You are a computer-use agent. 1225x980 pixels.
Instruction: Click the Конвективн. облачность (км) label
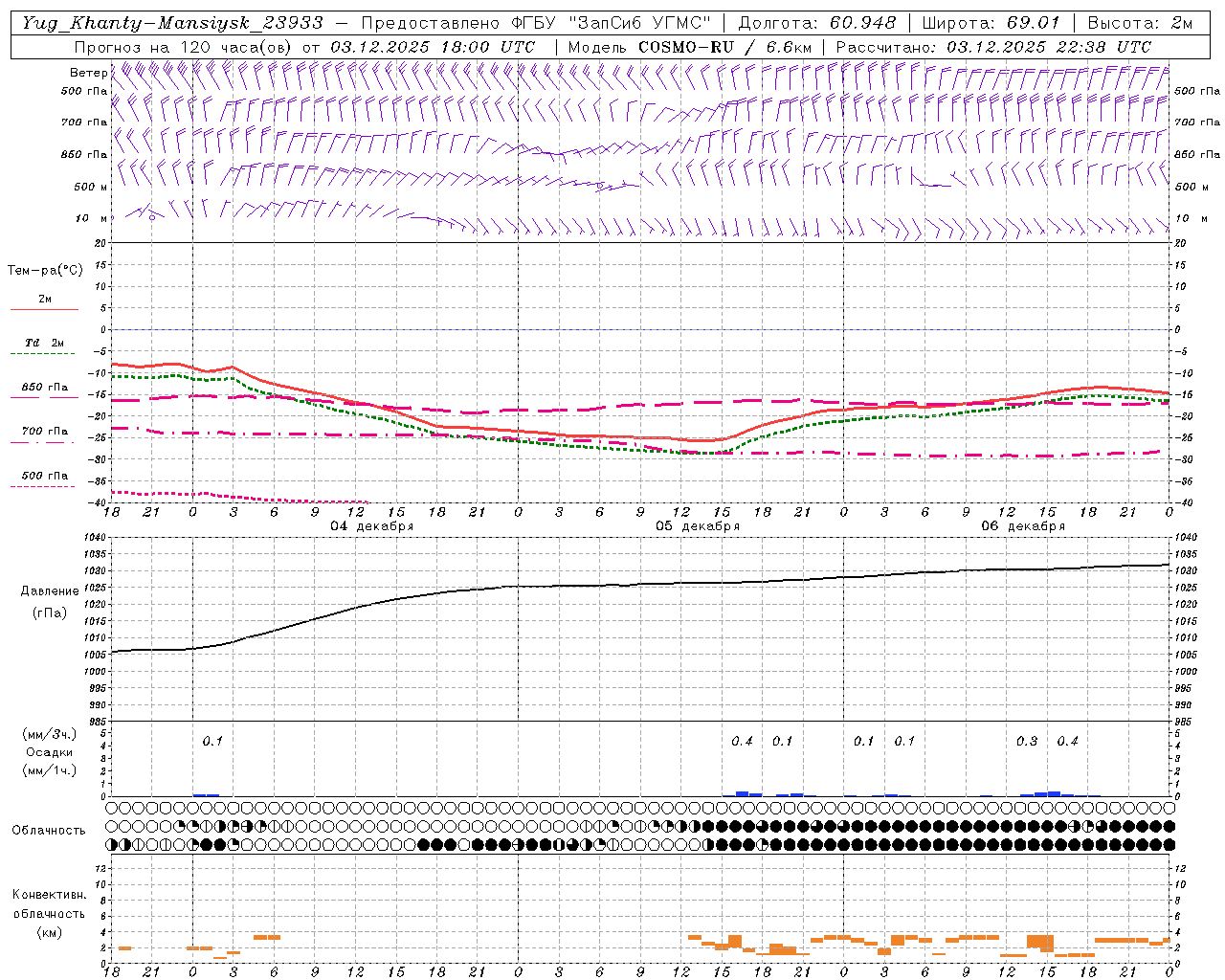click(49, 913)
